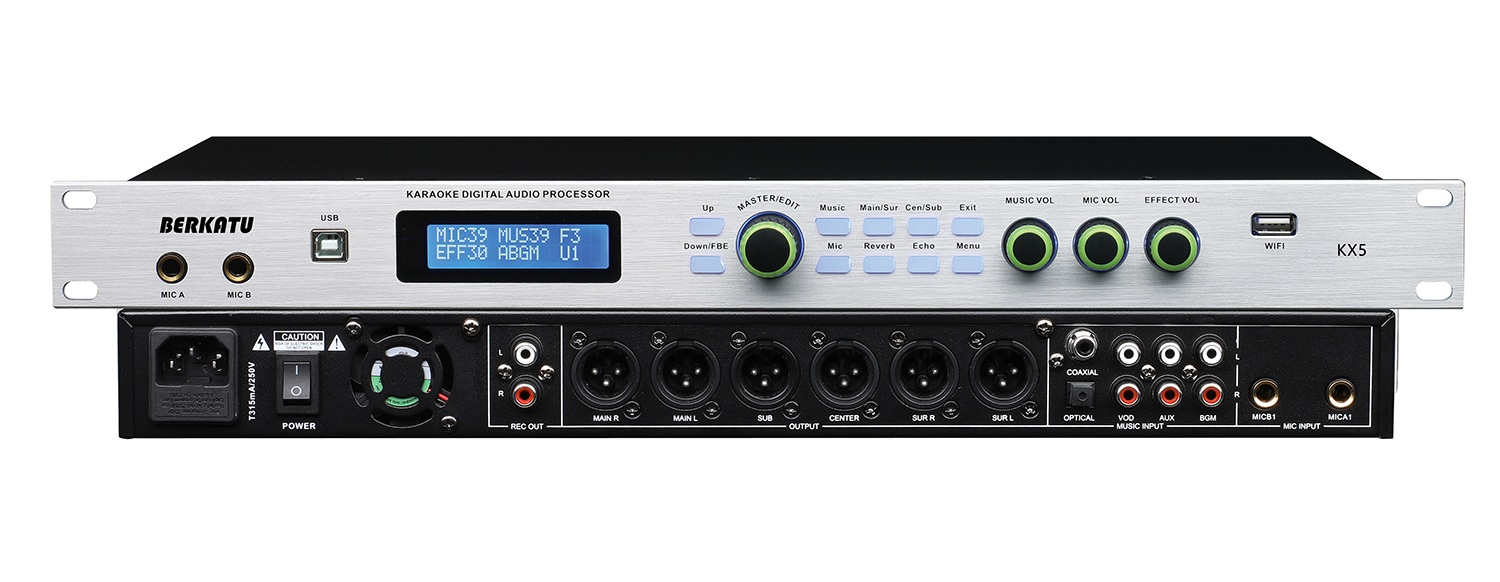Click the front USB type-B port
This screenshot has height=582, width=1500.
(x=329, y=244)
